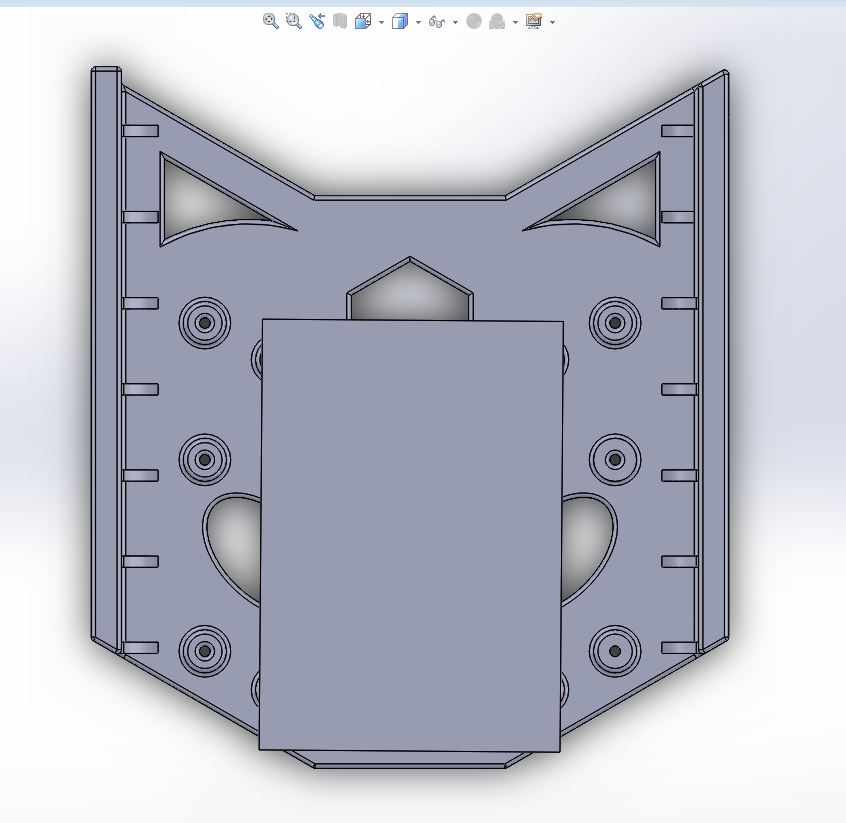Return to the Previous View

317,21
